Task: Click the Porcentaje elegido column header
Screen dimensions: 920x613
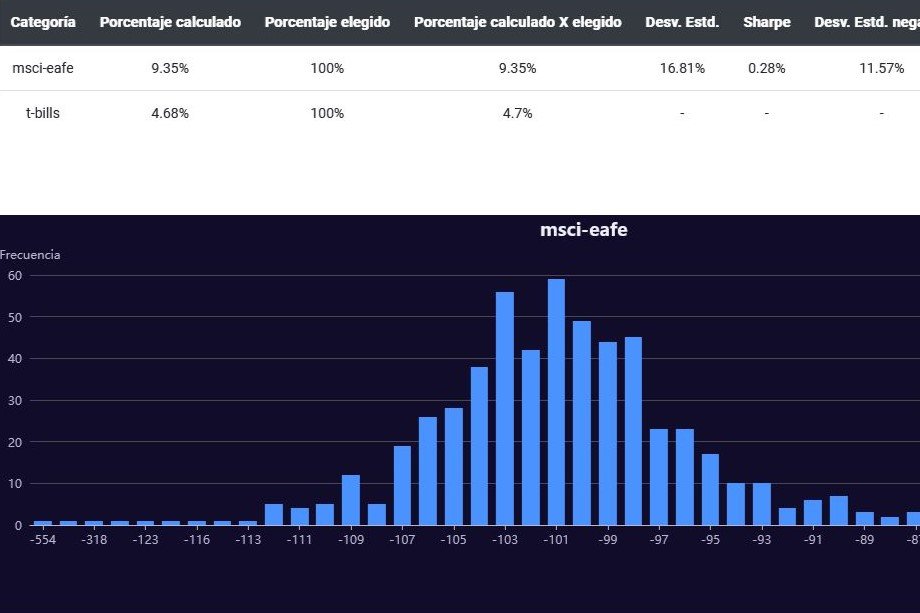Action: point(327,22)
